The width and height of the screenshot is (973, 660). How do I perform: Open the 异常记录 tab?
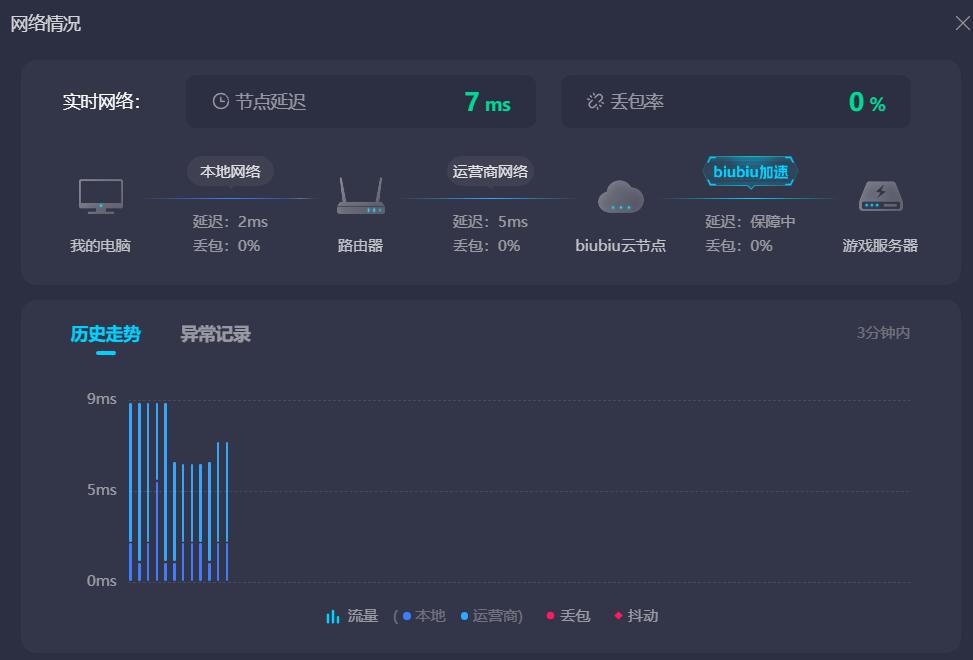coord(215,334)
